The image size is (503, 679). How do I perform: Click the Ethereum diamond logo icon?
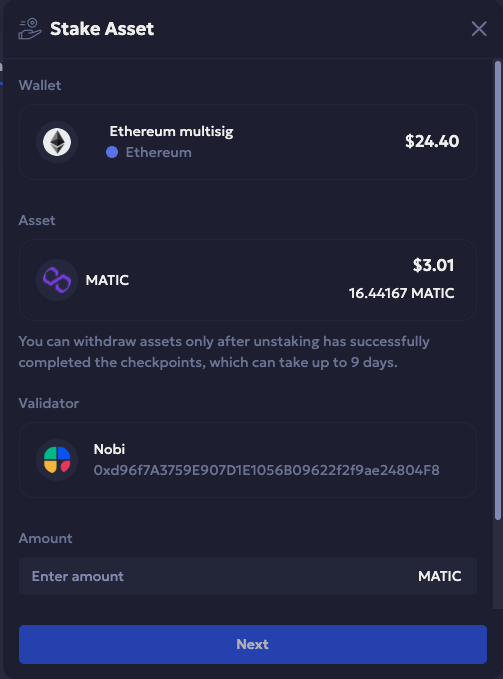(x=57, y=142)
